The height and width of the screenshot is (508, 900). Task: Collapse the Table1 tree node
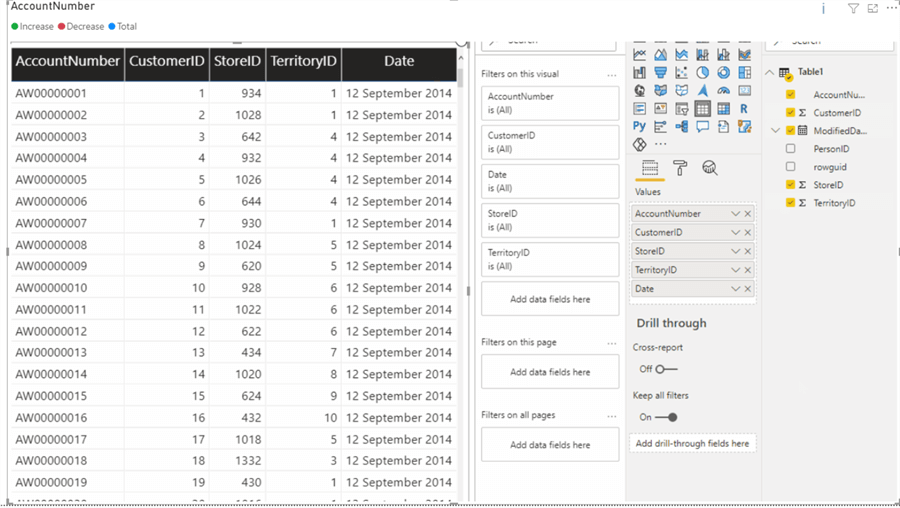tap(770, 73)
